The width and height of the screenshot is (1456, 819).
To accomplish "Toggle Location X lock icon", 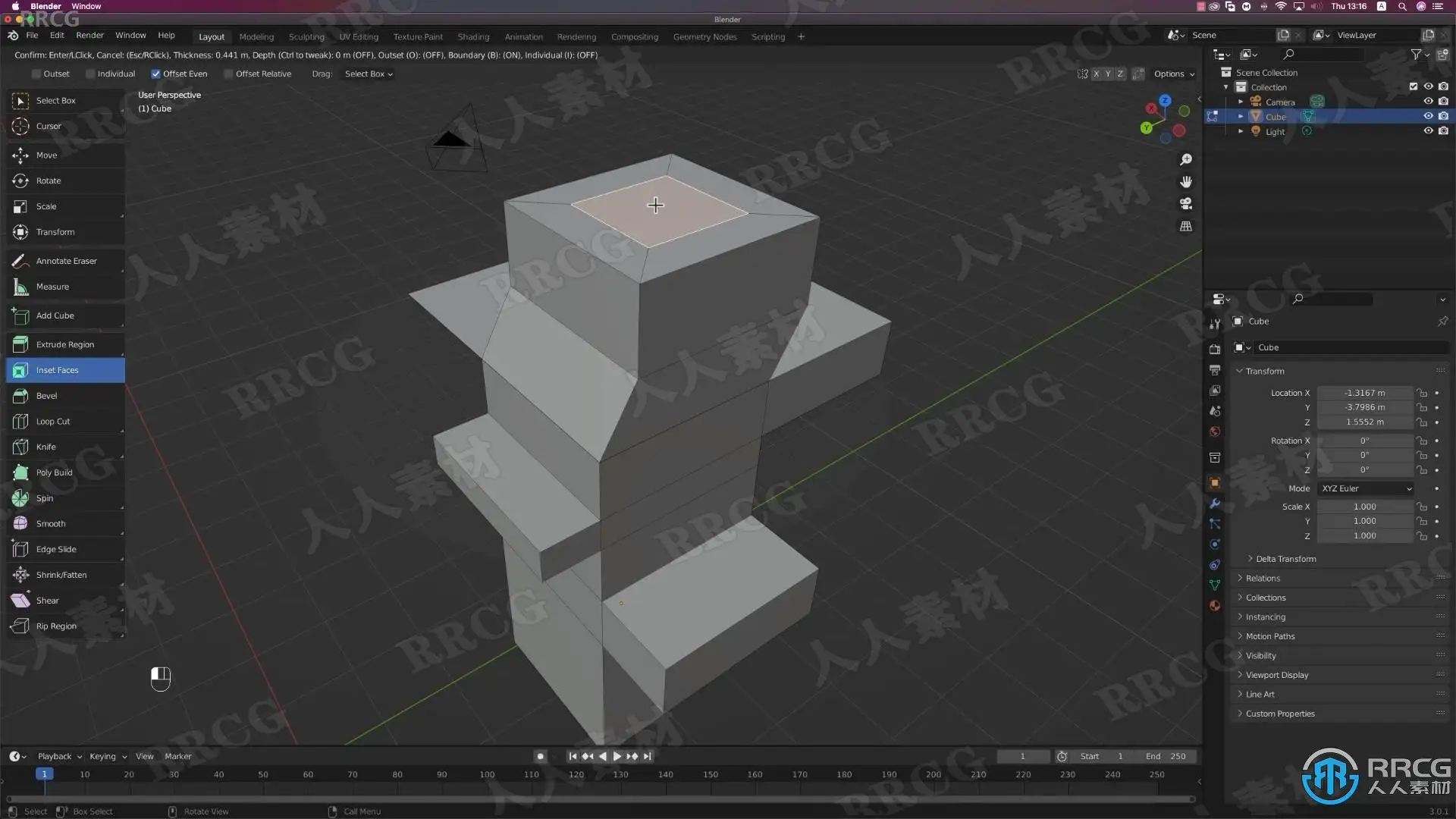I will (x=1423, y=394).
